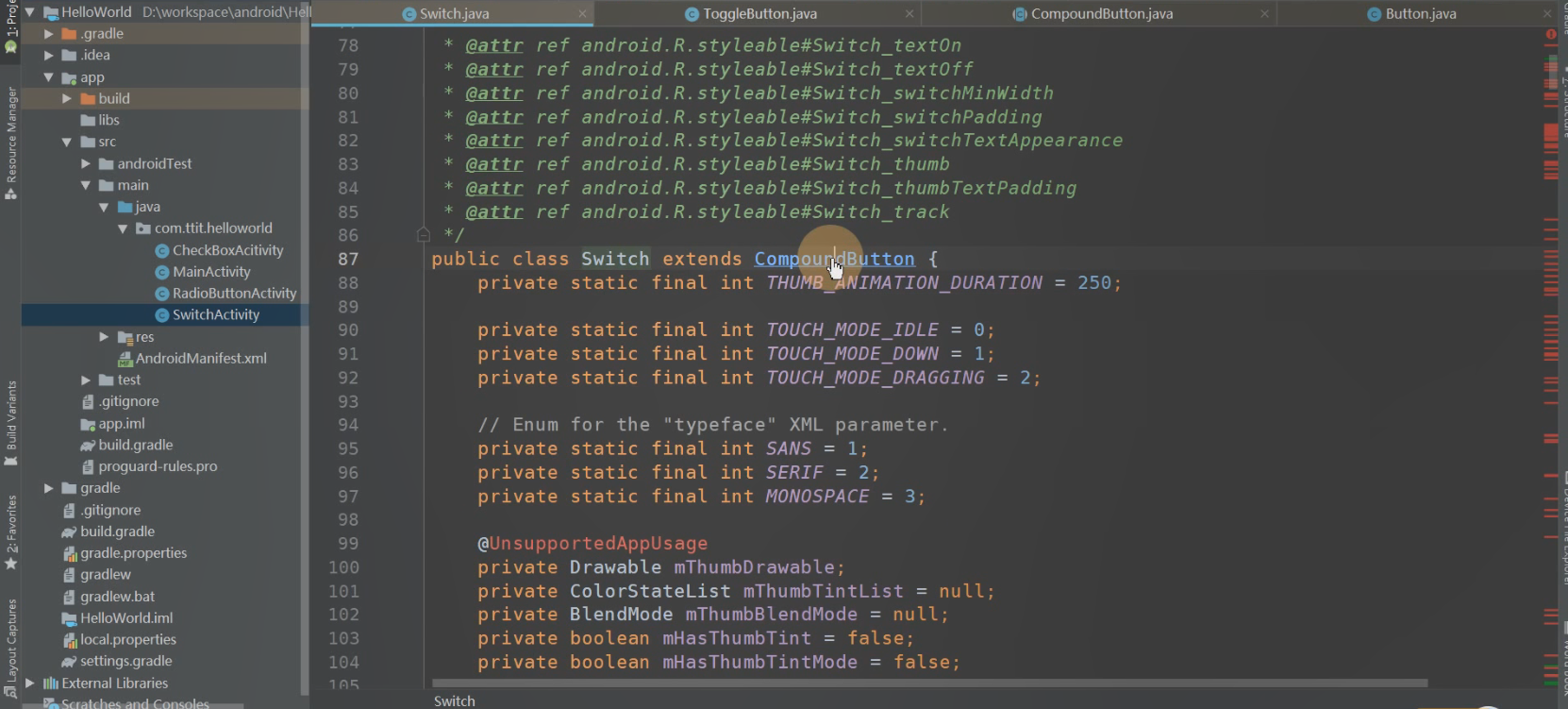Click the AndroidManifest.xml file icon
Viewport: 1568px width, 709px height.
[x=125, y=359]
